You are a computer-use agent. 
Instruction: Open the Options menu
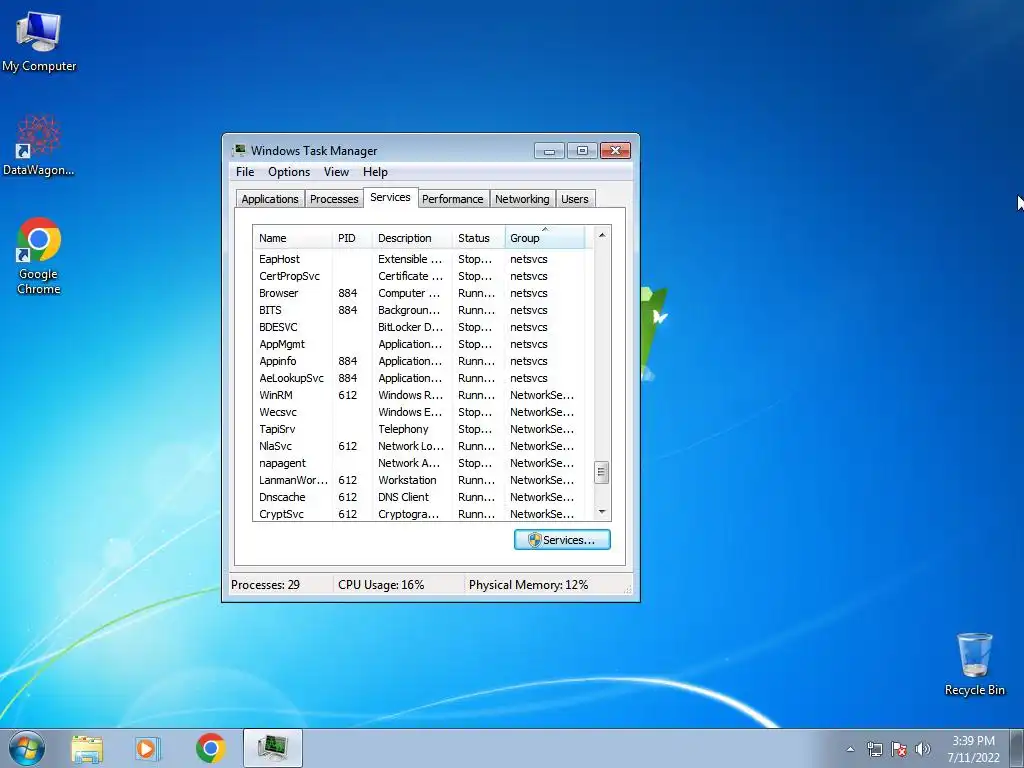coord(289,172)
